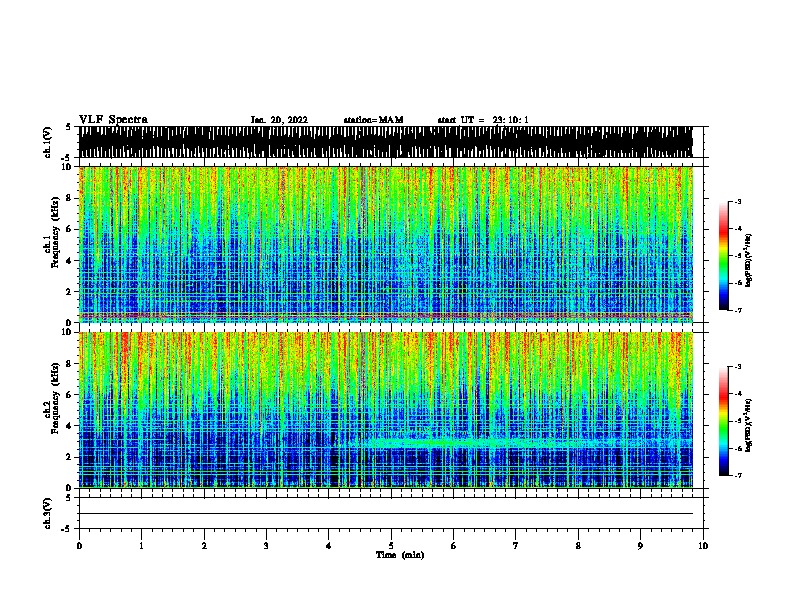Click time axis tick label "9"
792x612 pixels.
pos(640,546)
